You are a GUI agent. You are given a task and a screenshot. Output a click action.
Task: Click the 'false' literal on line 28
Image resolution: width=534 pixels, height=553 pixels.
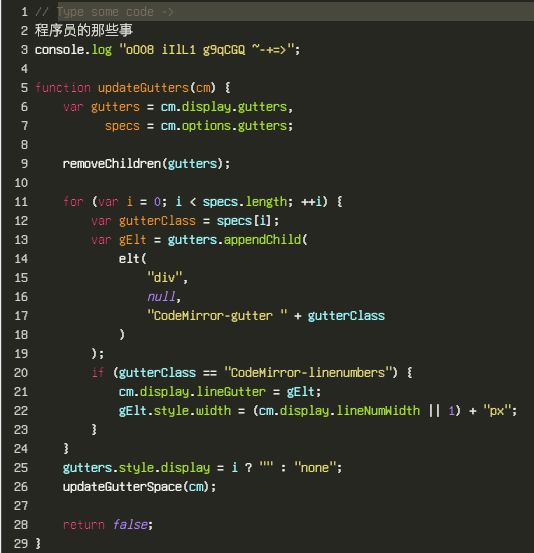pyautogui.click(x=130, y=525)
